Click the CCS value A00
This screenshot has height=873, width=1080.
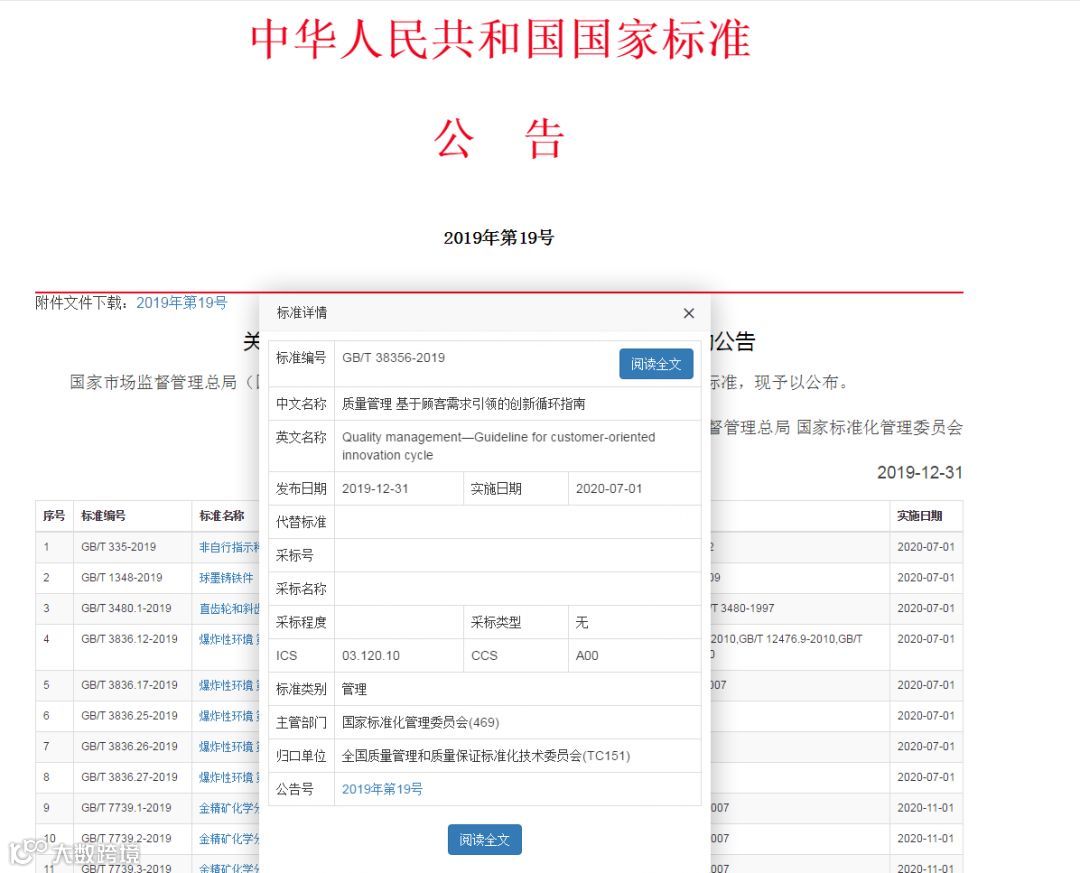click(x=587, y=655)
